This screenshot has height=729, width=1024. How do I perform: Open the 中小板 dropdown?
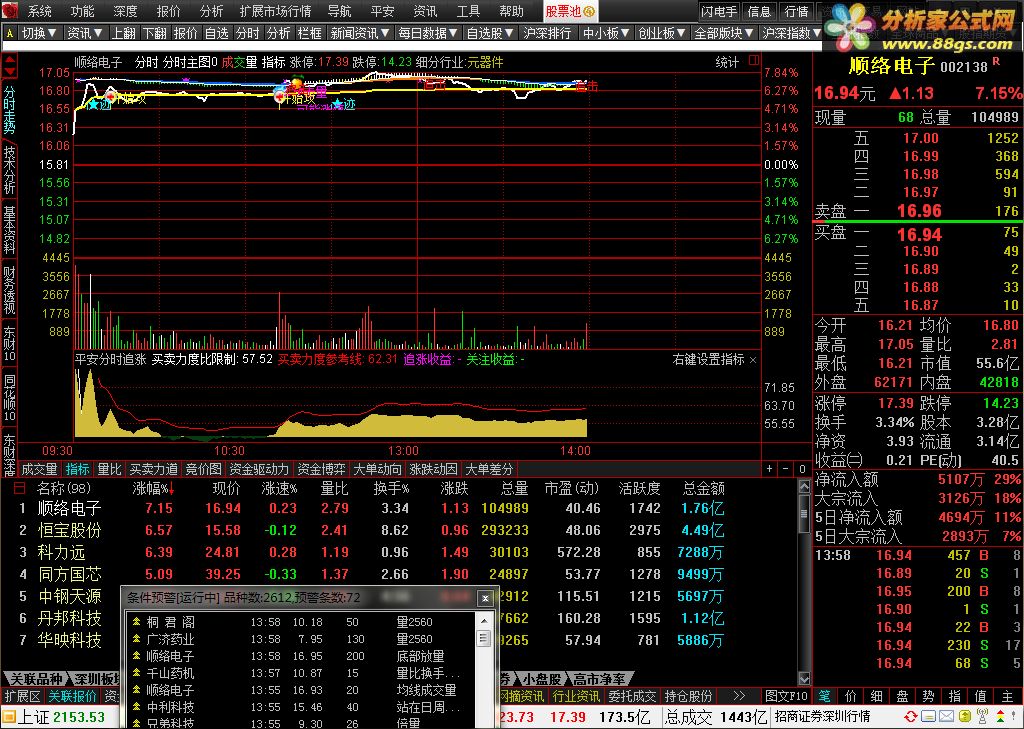coord(607,33)
